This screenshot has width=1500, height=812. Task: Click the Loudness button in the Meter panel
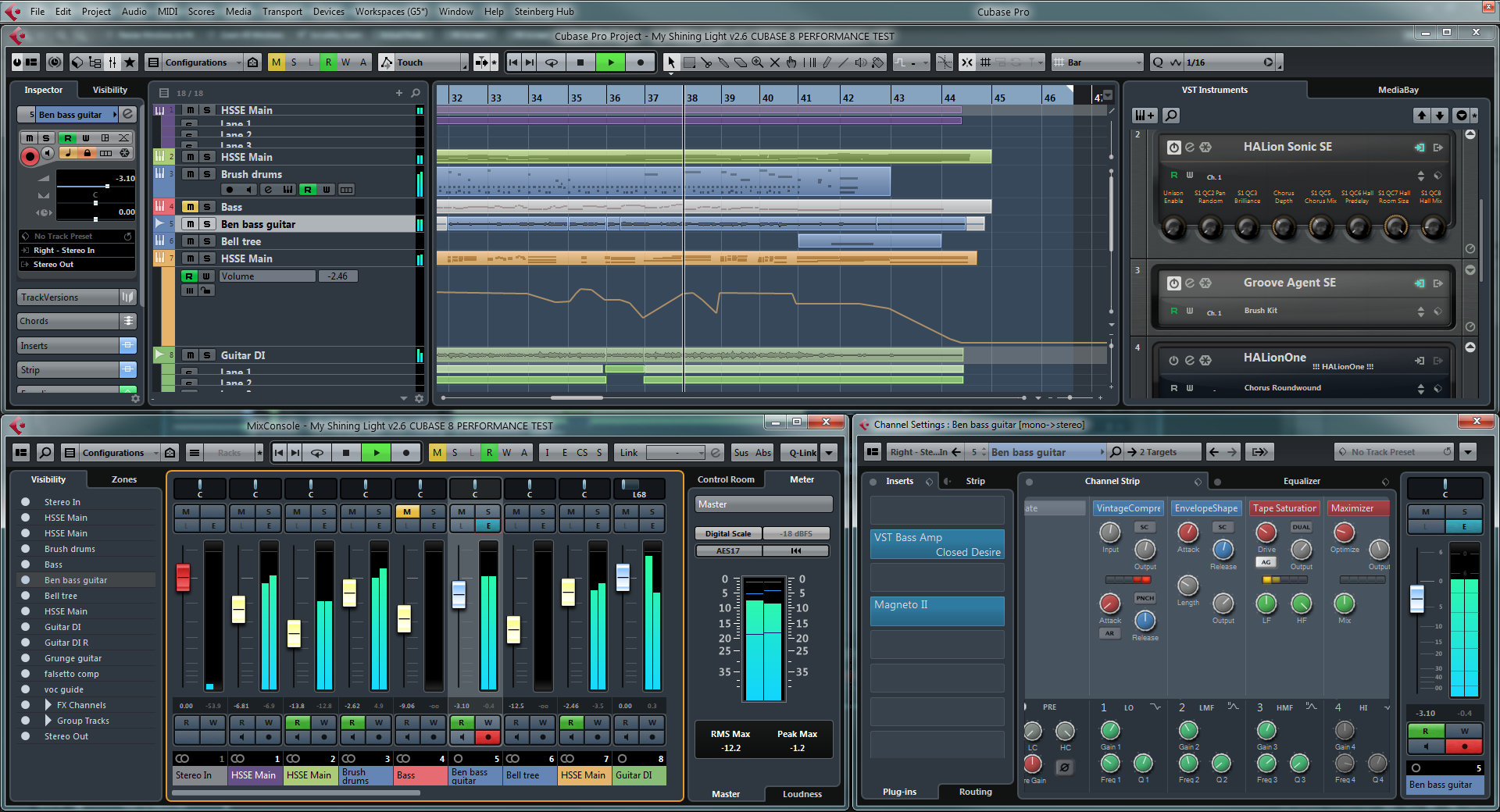click(x=802, y=794)
